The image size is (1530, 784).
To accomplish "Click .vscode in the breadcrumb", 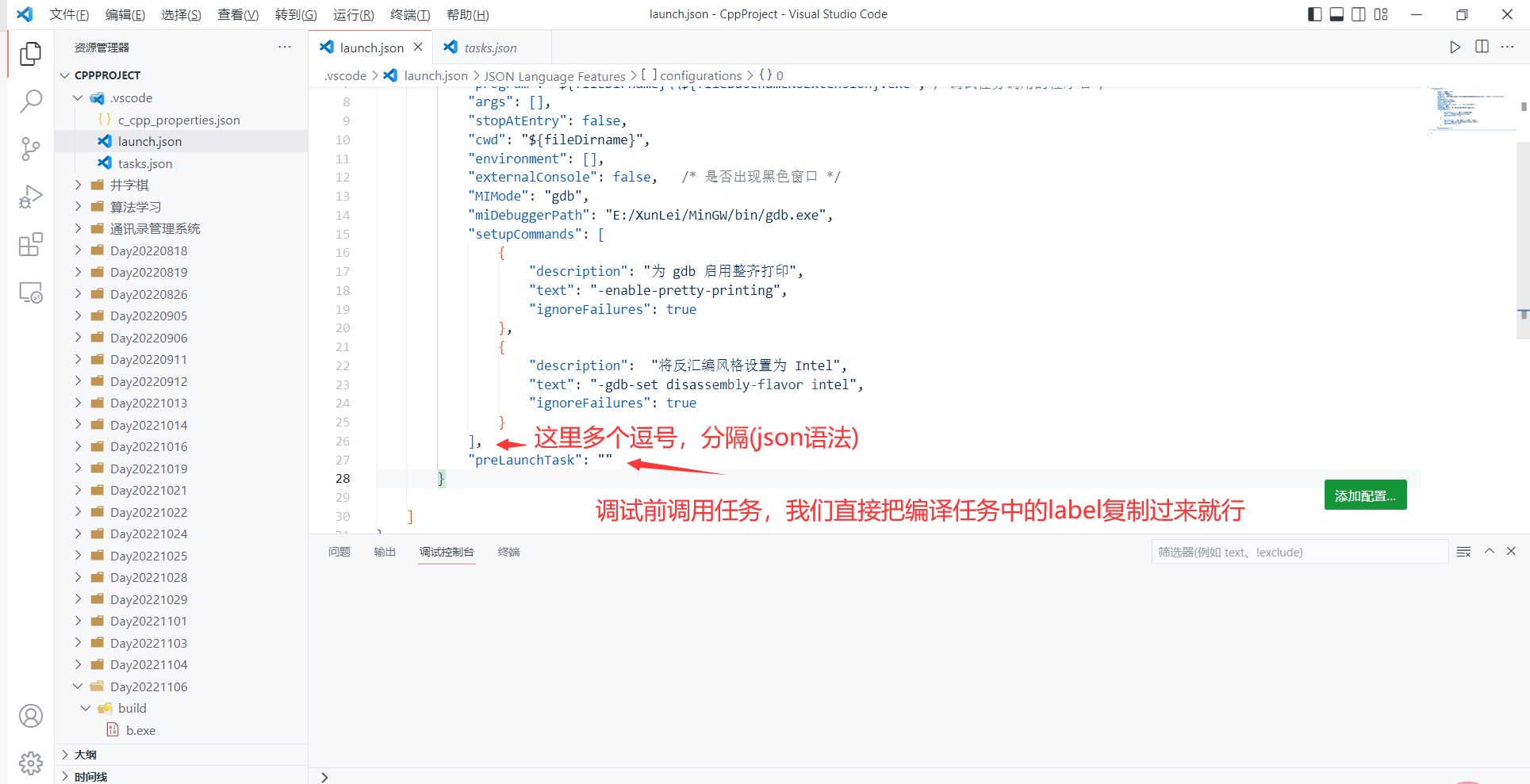I will (346, 75).
